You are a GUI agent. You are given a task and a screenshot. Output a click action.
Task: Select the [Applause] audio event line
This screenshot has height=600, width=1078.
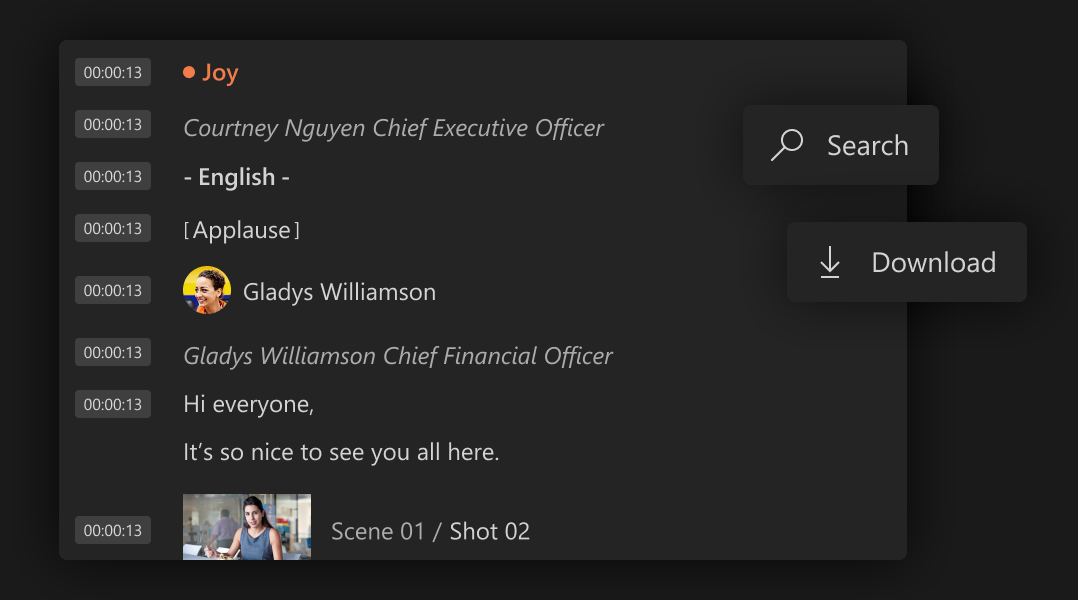[x=242, y=230]
